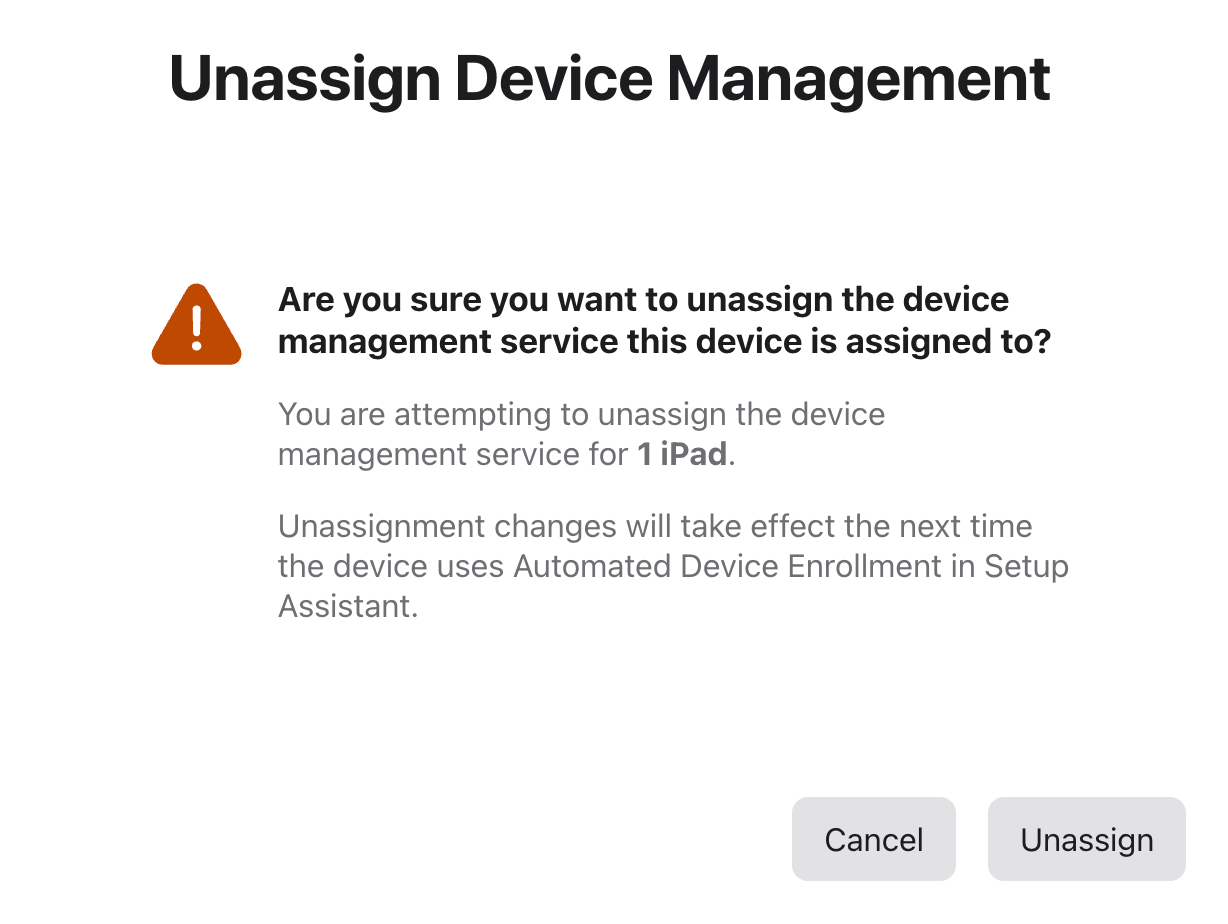Select the bold "1 iPad" text
This screenshot has width=1228, height=924.
(x=682, y=455)
